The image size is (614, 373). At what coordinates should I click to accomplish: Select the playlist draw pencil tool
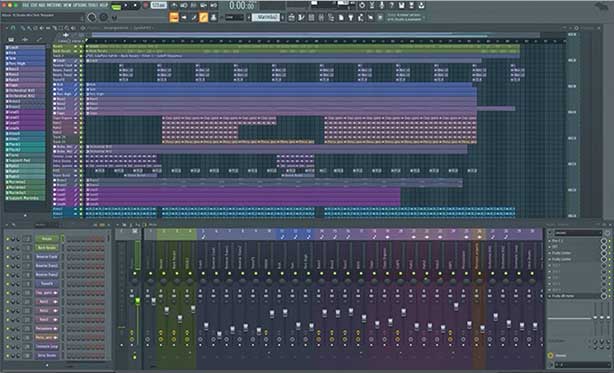(23, 28)
